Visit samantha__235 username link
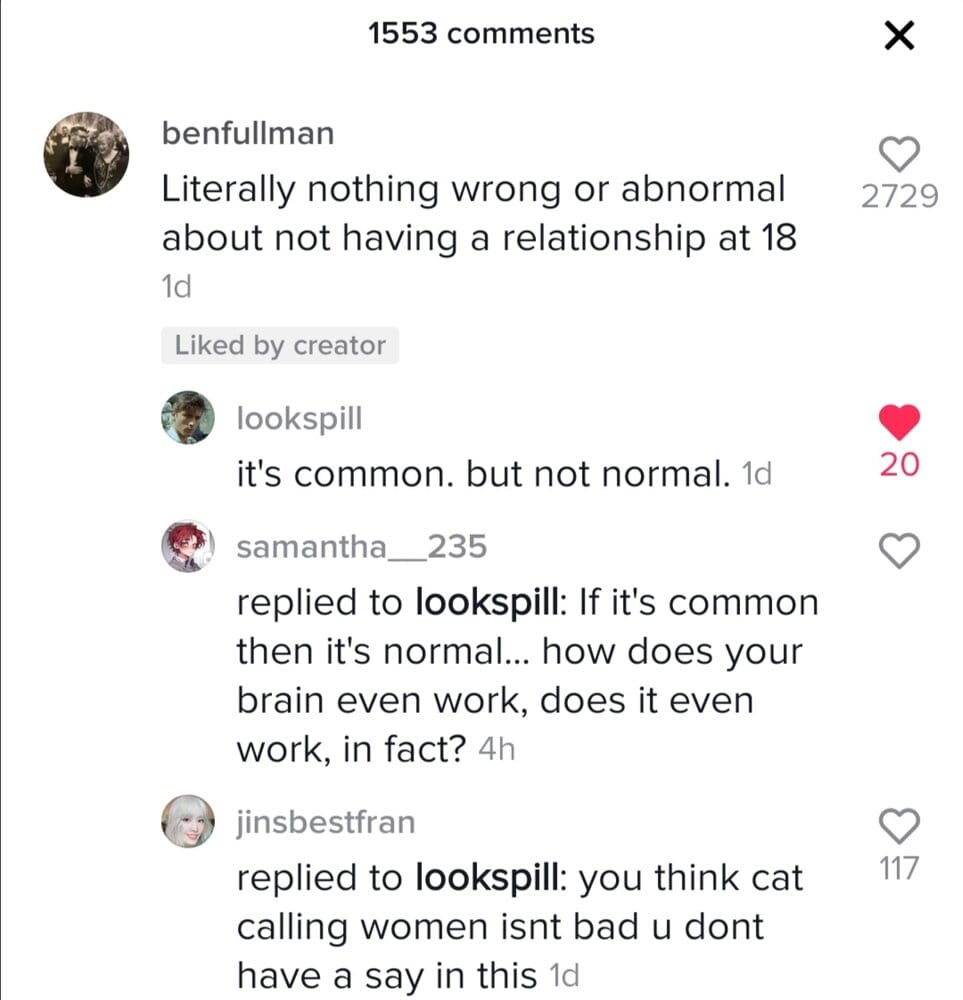The width and height of the screenshot is (963, 1000). tap(361, 546)
